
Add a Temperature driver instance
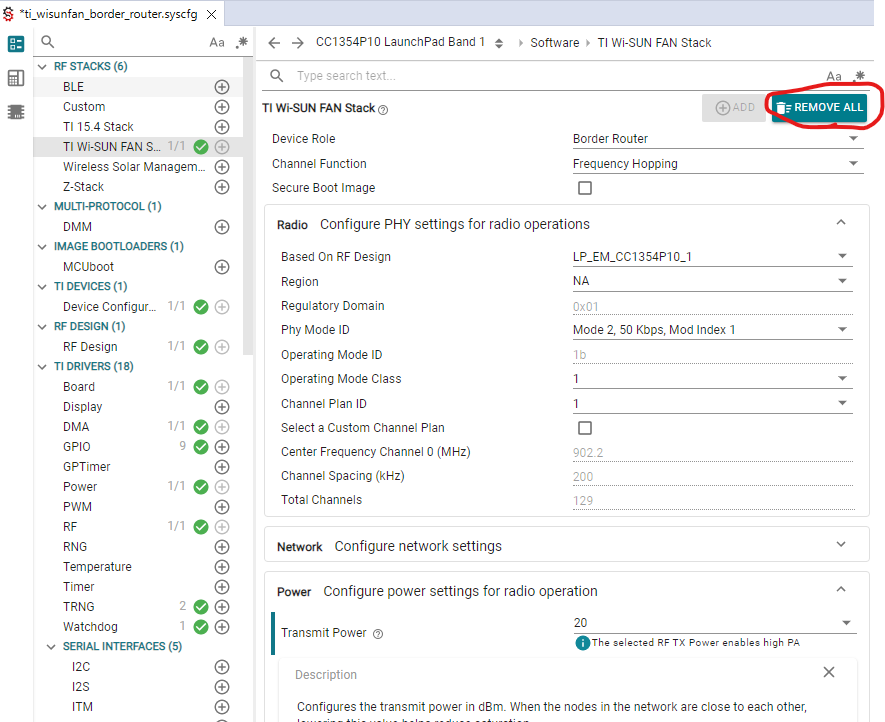[222, 567]
